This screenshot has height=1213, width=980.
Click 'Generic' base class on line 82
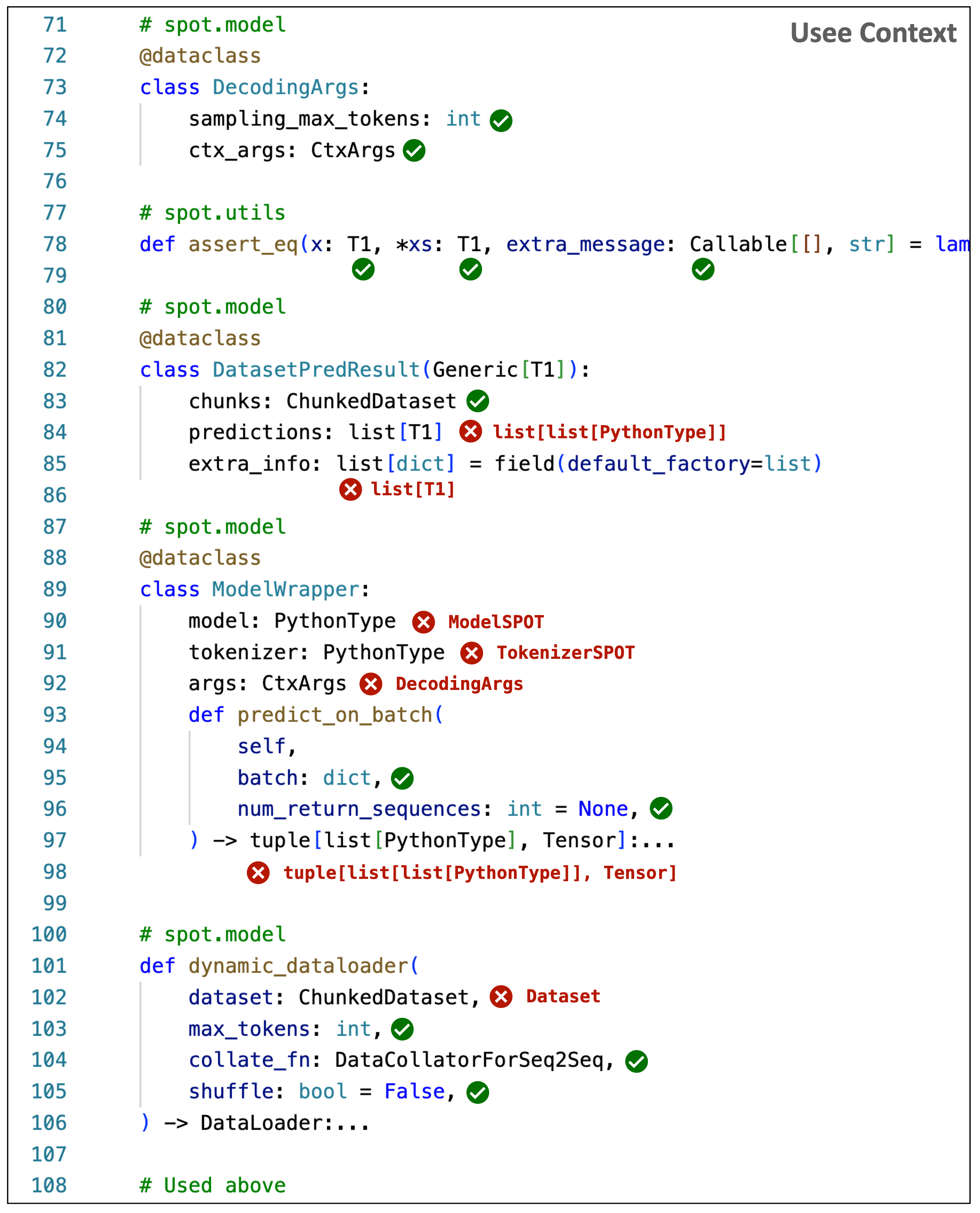pos(475,370)
